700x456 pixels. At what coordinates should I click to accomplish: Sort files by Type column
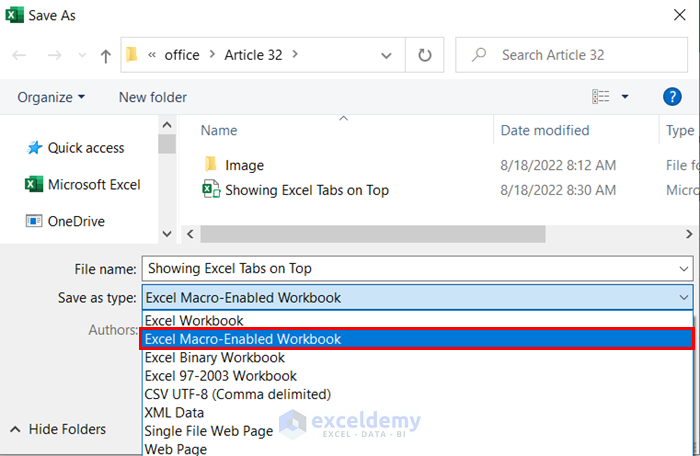pyautogui.click(x=680, y=130)
